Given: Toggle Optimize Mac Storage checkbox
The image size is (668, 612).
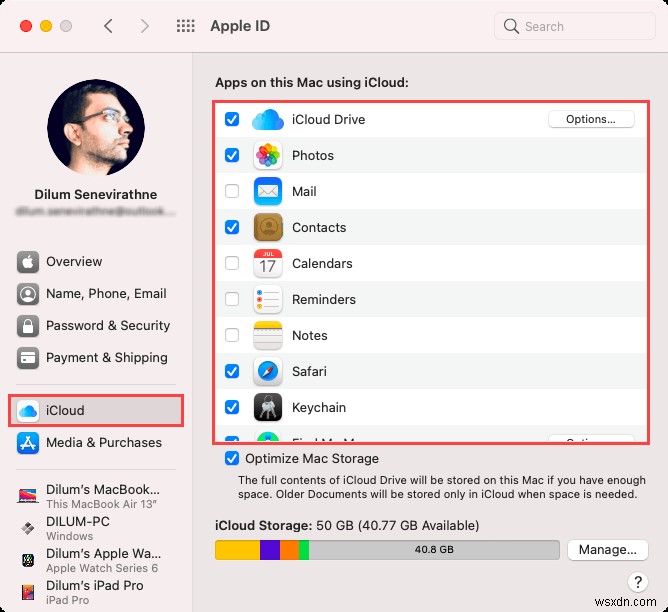Looking at the screenshot, I should tap(232, 458).
